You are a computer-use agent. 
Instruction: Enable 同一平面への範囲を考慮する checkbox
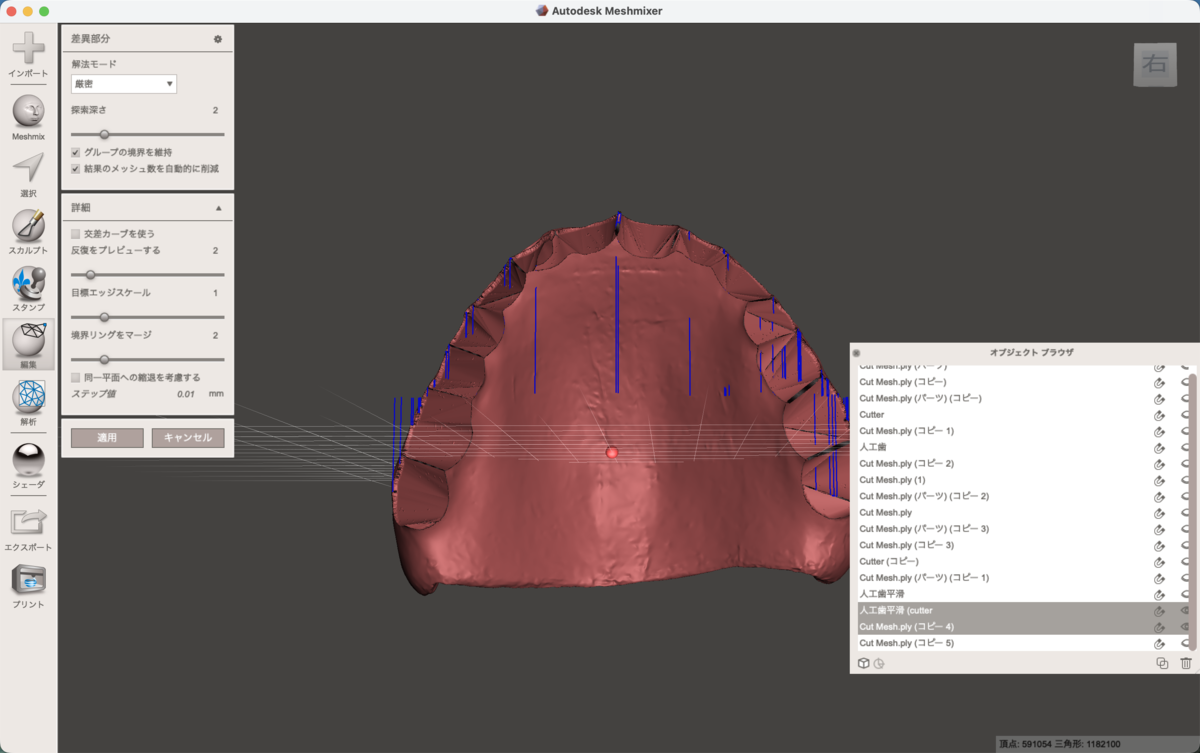coord(76,377)
